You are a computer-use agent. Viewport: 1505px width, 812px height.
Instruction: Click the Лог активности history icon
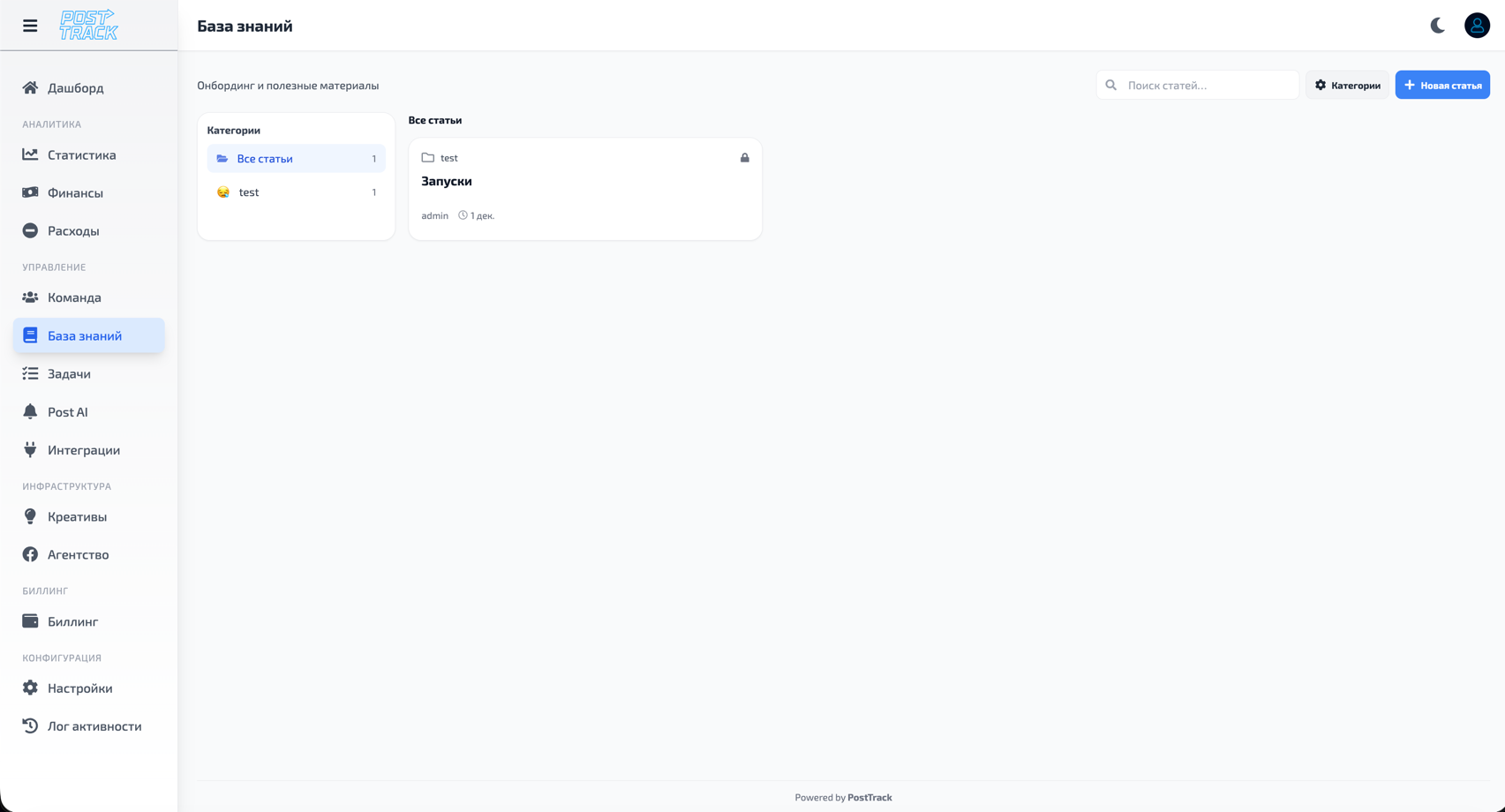(x=30, y=726)
